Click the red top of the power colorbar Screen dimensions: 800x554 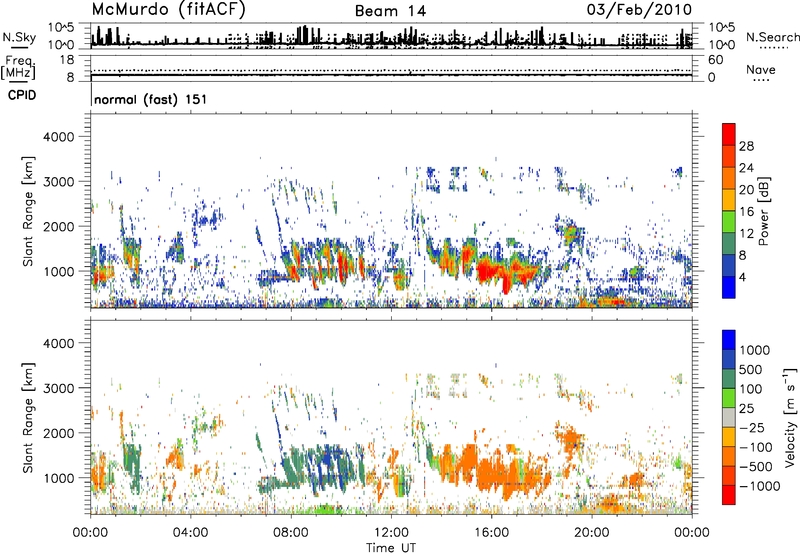coord(729,134)
